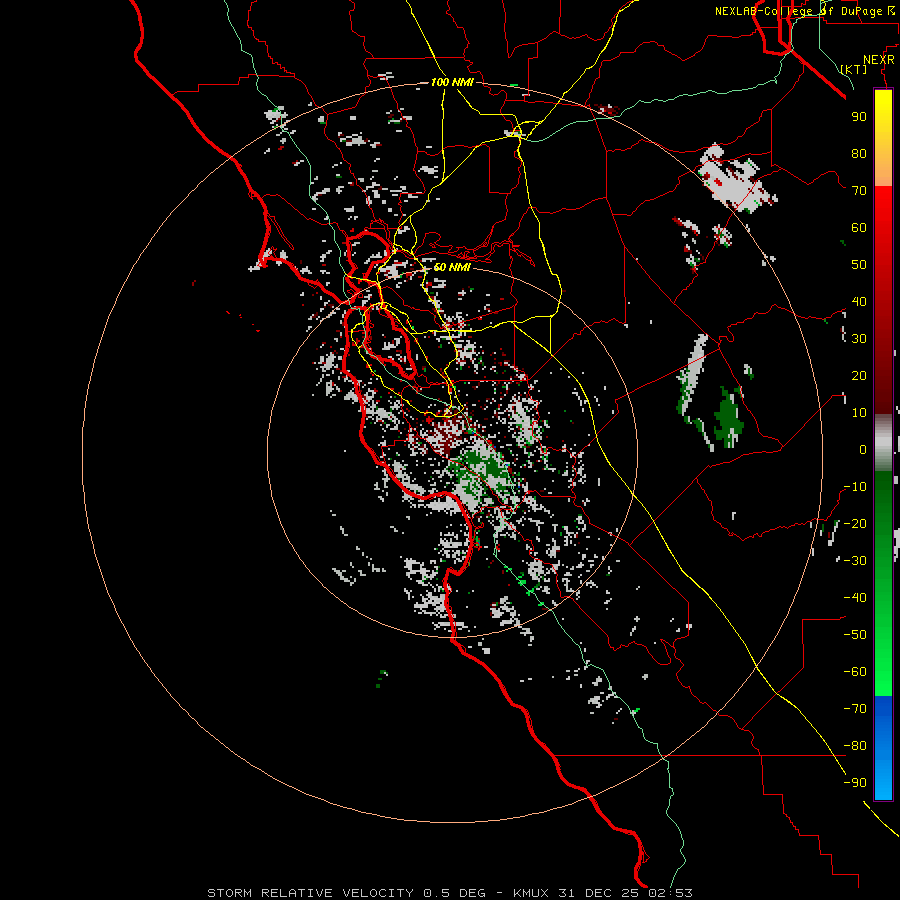Click the 0.5 DEG elevation text in footer
The image size is (900, 900).
(454, 893)
